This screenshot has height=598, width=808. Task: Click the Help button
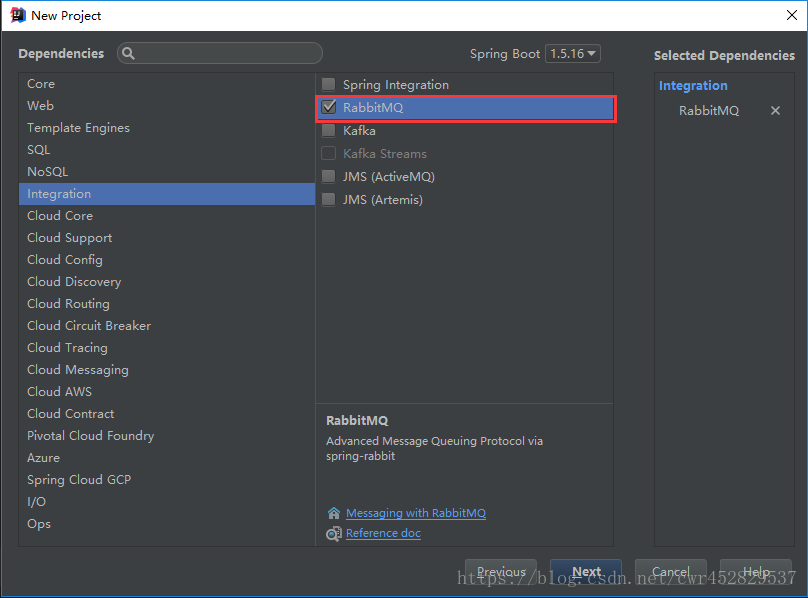(x=755, y=572)
